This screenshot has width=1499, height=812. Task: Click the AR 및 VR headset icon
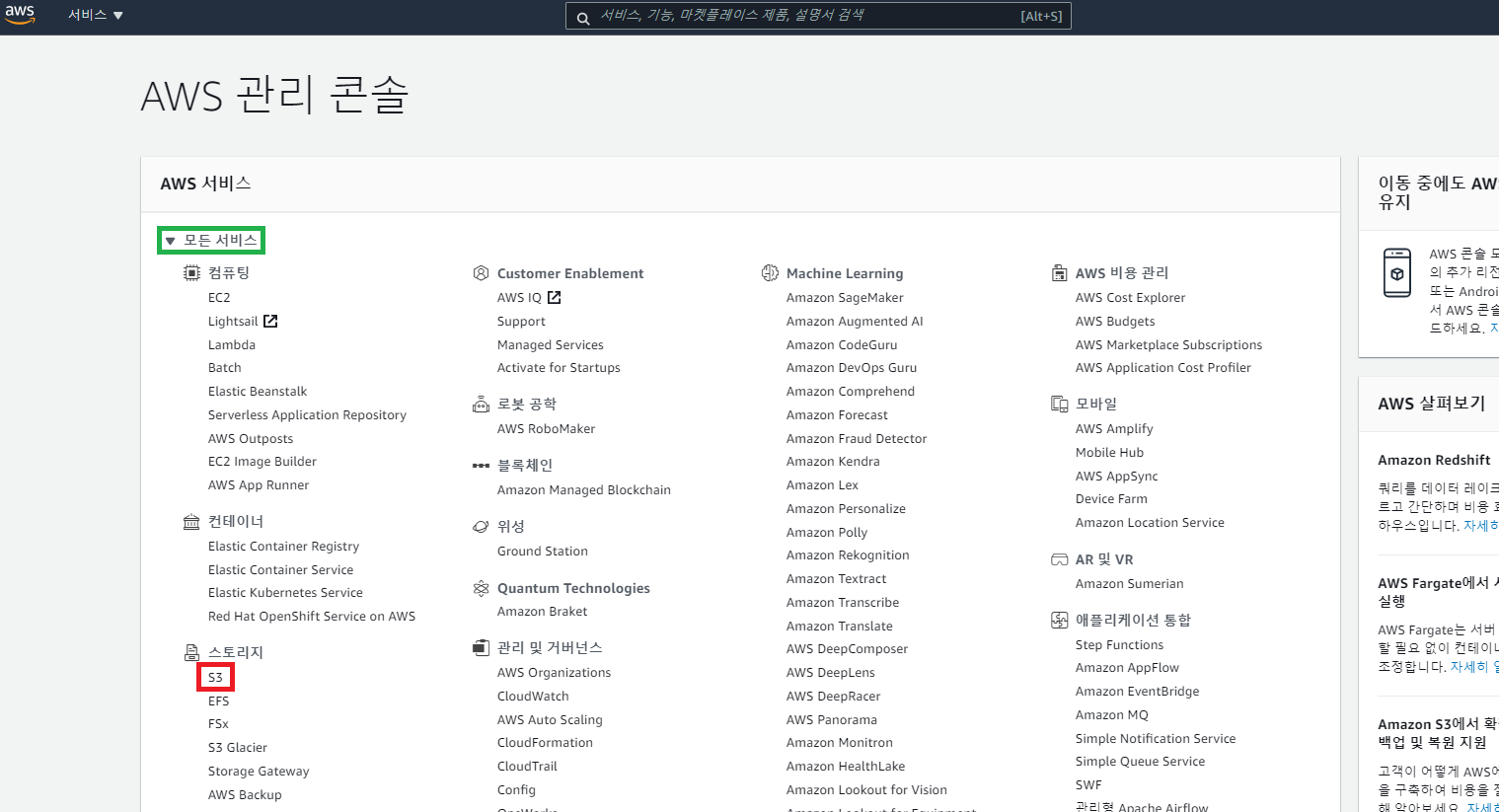point(1059,559)
